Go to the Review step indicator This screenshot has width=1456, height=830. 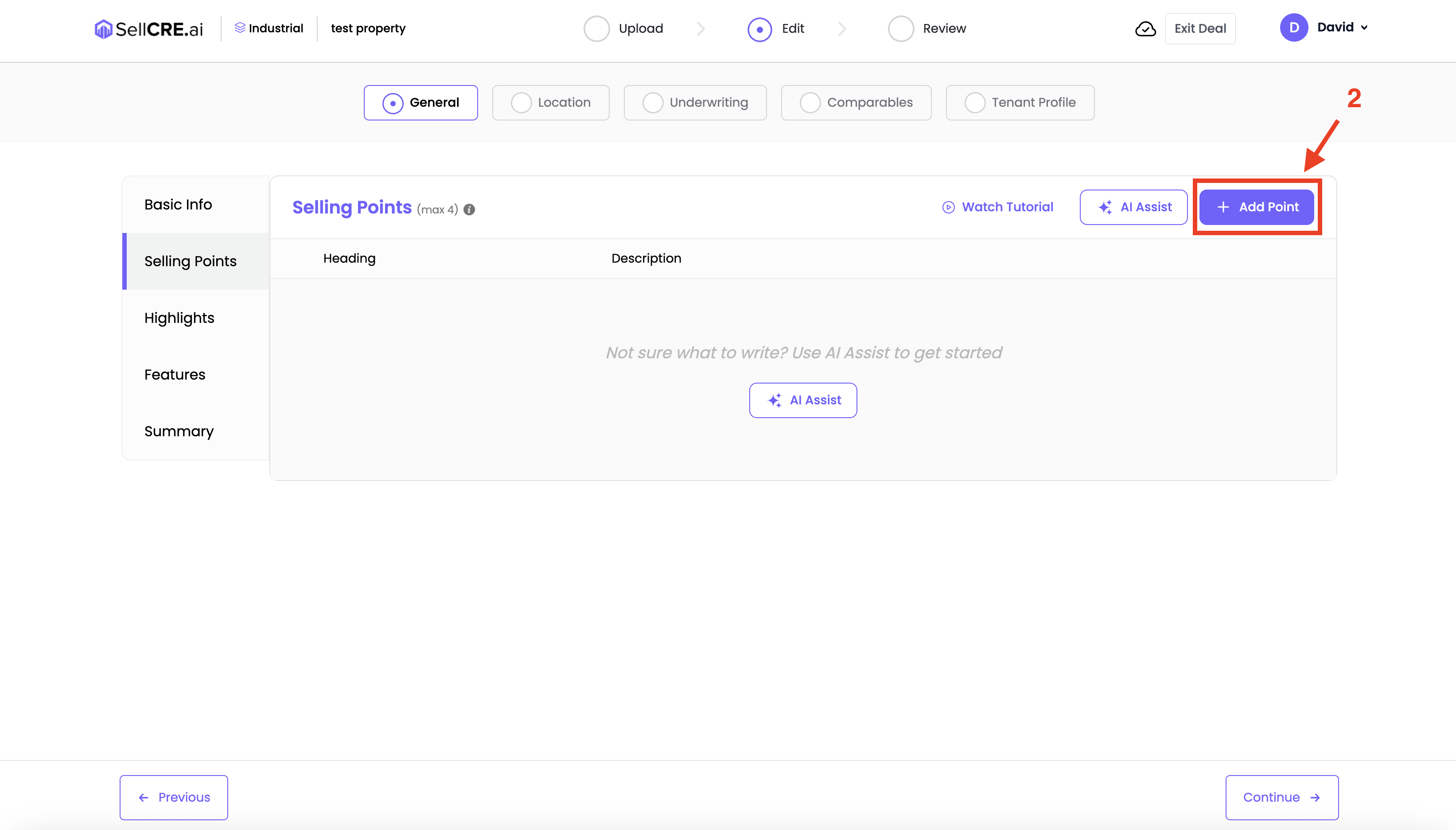[x=901, y=29]
